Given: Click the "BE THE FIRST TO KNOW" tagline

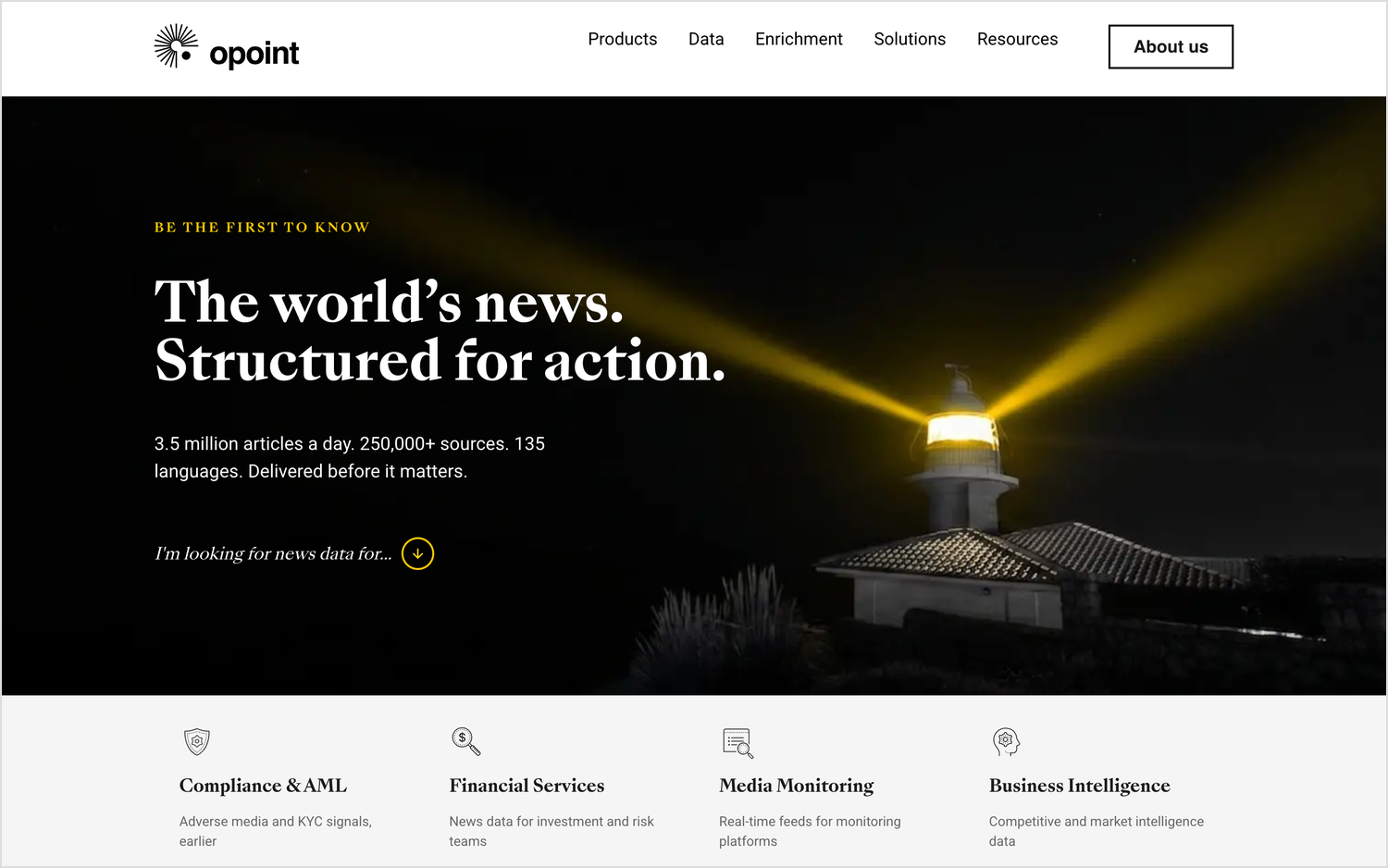Looking at the screenshot, I should (x=262, y=228).
